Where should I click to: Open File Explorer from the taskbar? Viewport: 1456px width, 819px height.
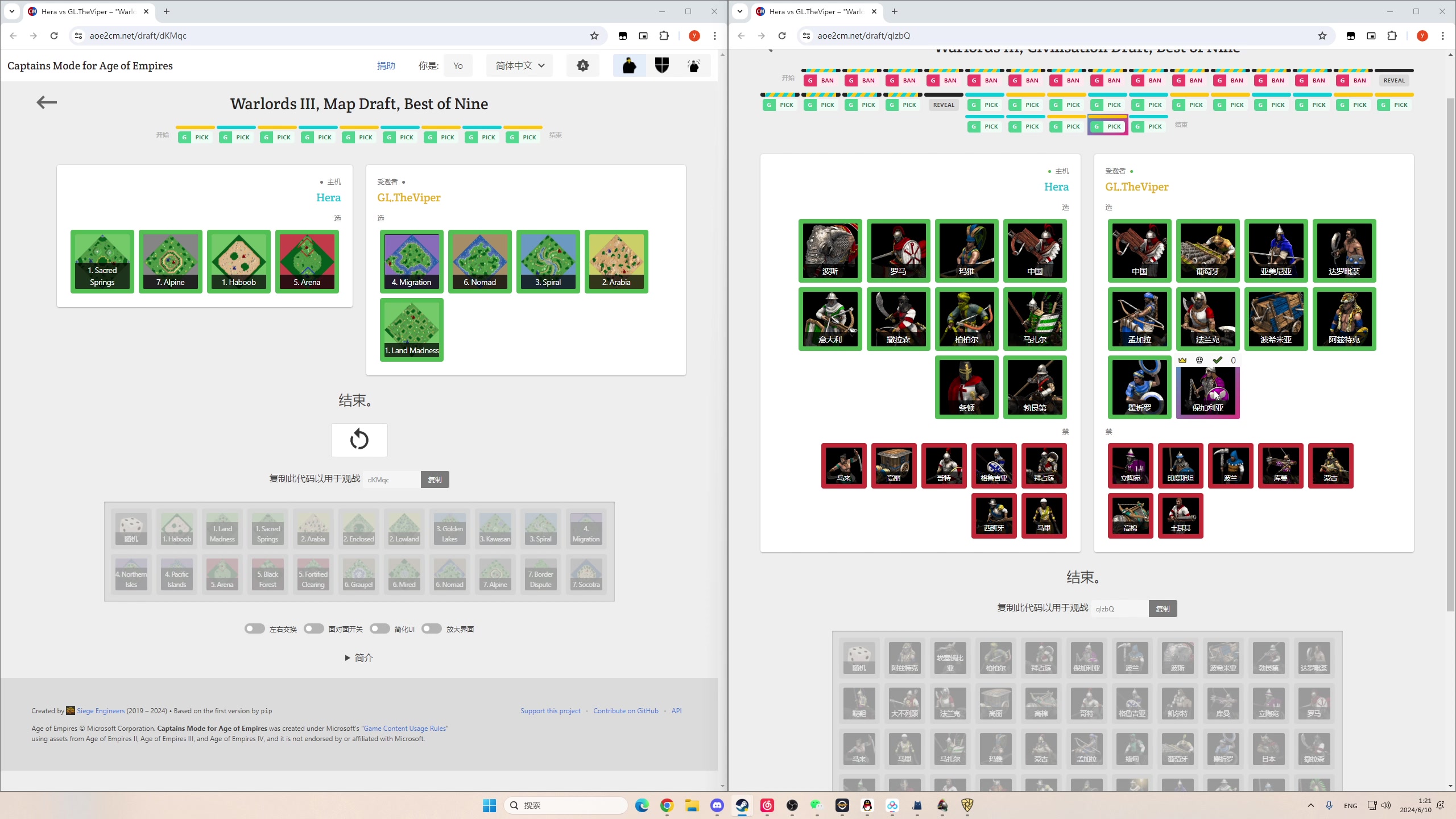pos(692,805)
